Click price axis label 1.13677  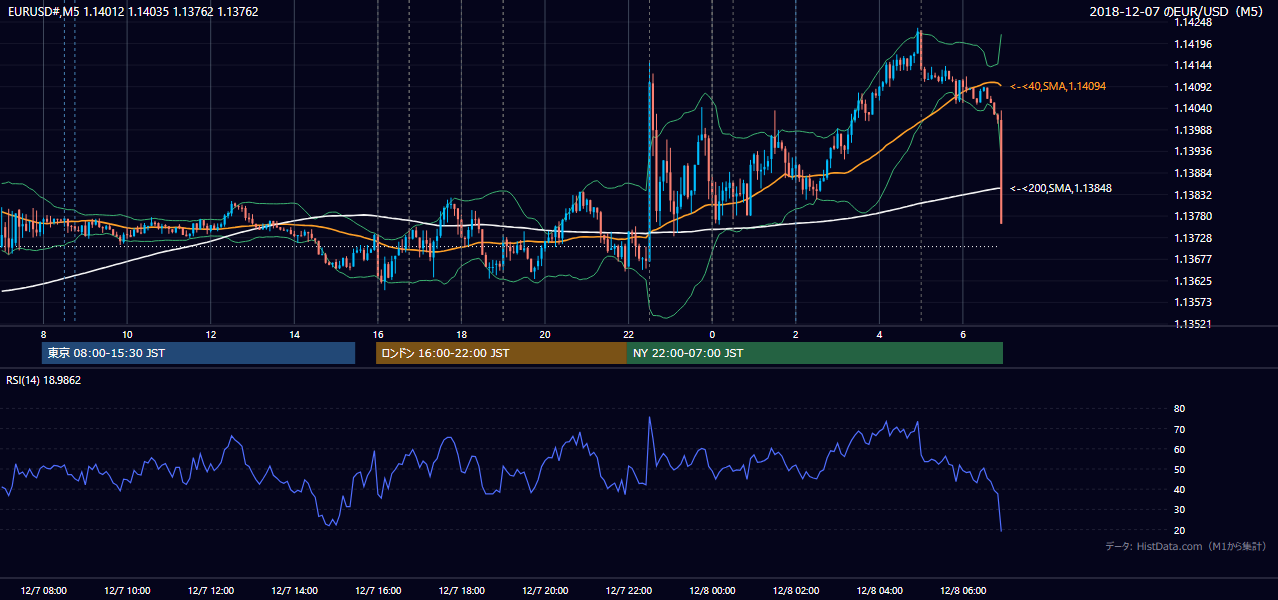pyautogui.click(x=1193, y=259)
